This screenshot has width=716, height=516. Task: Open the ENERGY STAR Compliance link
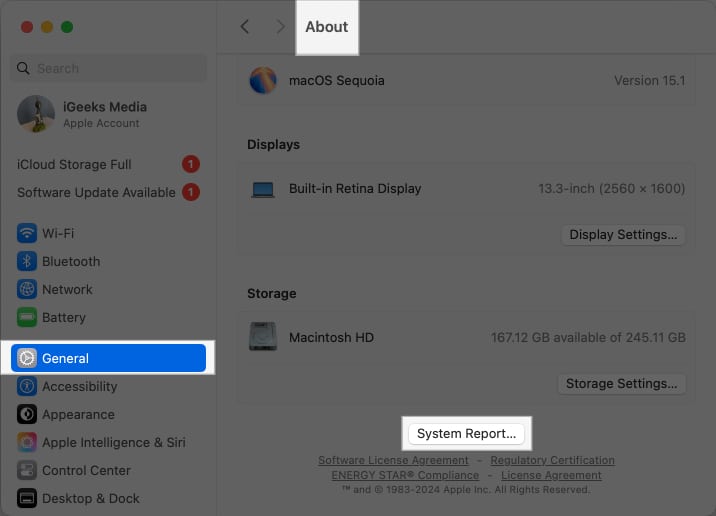[405, 475]
